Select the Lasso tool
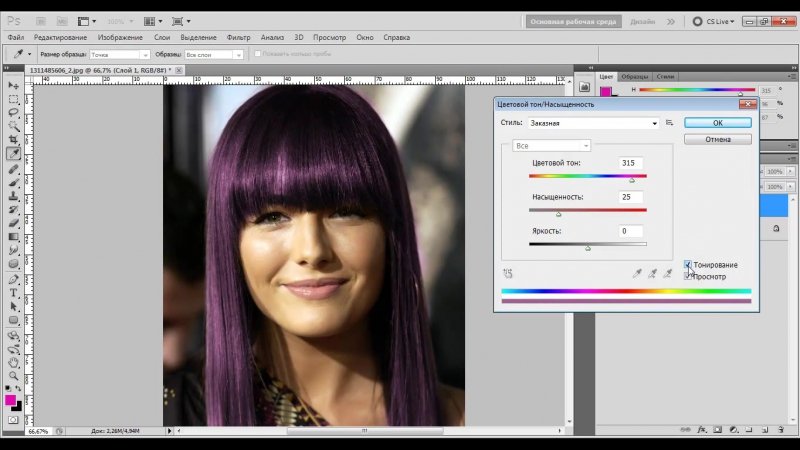Viewport: 800px width, 450px height. [x=14, y=113]
